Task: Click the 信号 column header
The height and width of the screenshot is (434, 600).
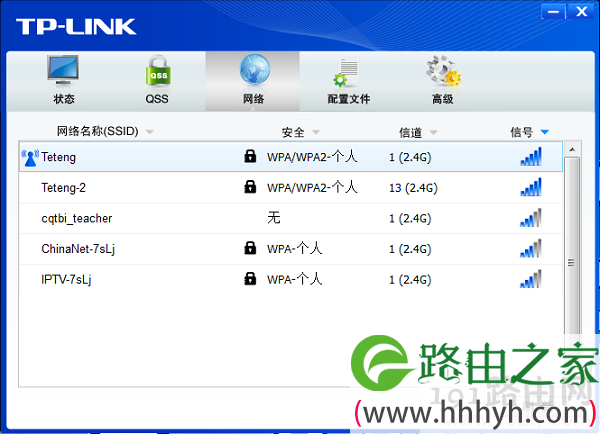Action: point(522,132)
